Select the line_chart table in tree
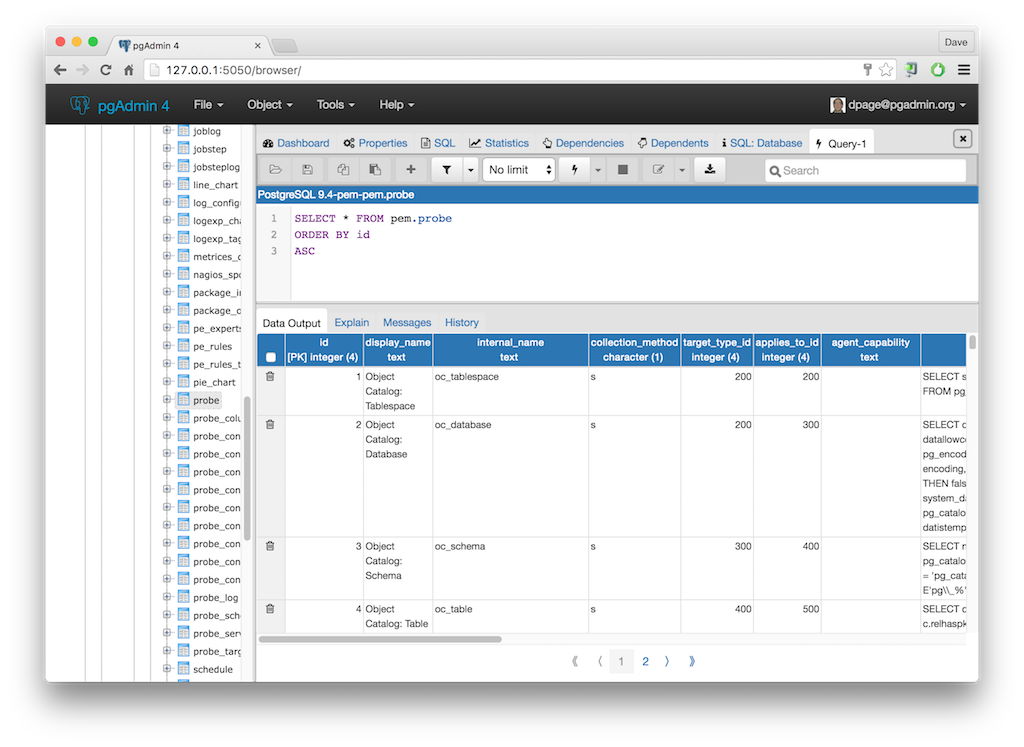 [216, 185]
